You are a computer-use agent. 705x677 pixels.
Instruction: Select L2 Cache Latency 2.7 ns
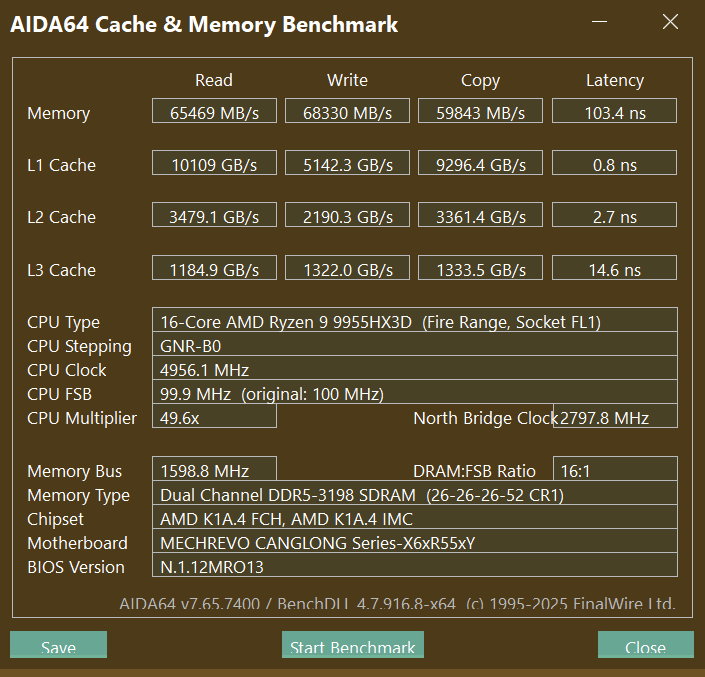pos(614,215)
